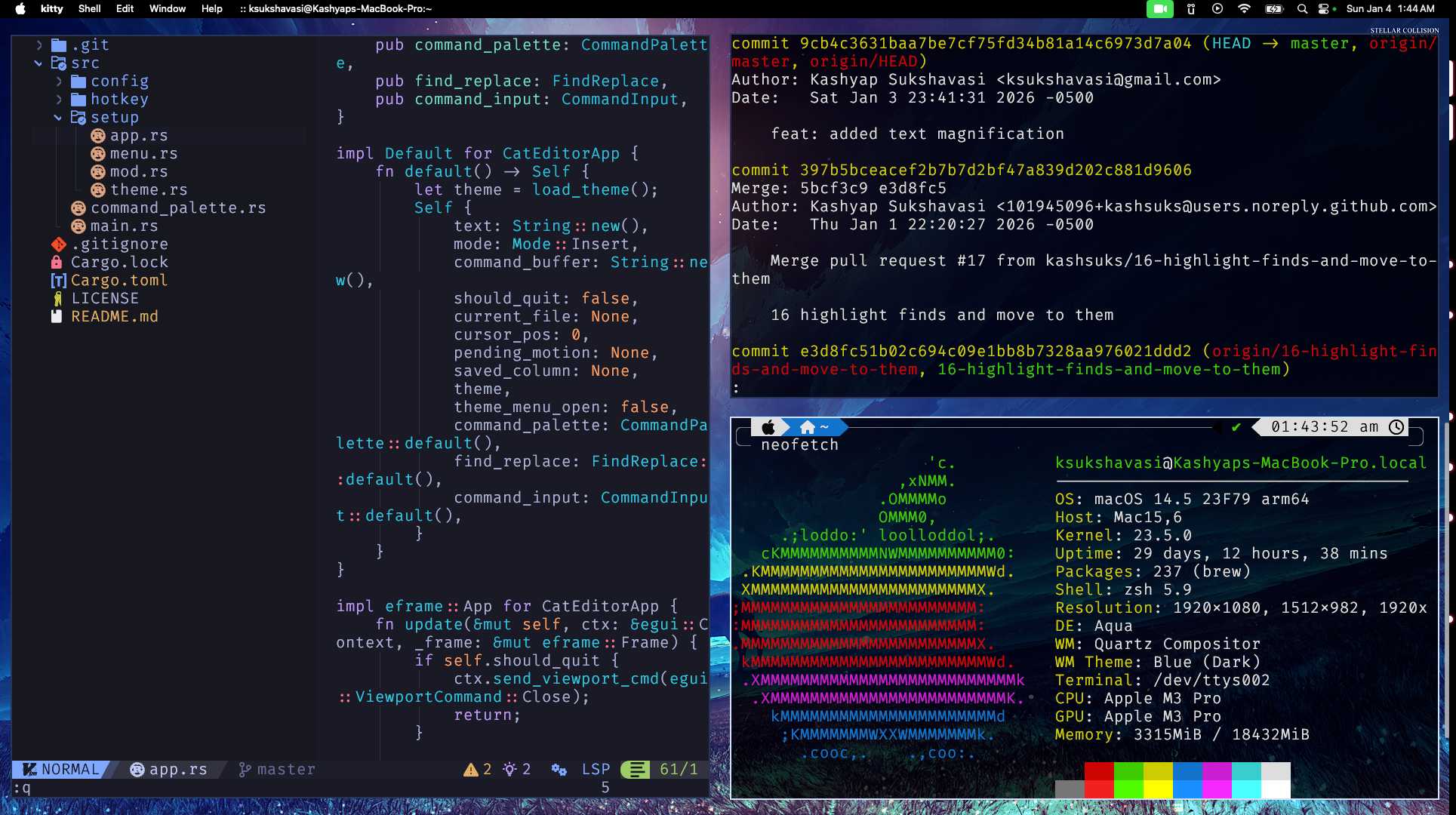Viewport: 1456px width, 815px height.
Task: Open the Shell menu
Action: point(89,9)
